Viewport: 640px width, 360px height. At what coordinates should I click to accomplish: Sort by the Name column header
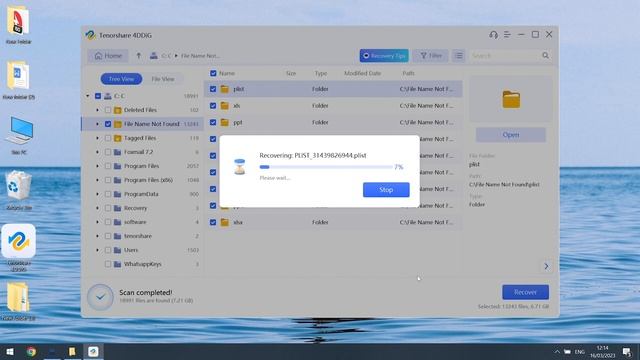click(227, 73)
